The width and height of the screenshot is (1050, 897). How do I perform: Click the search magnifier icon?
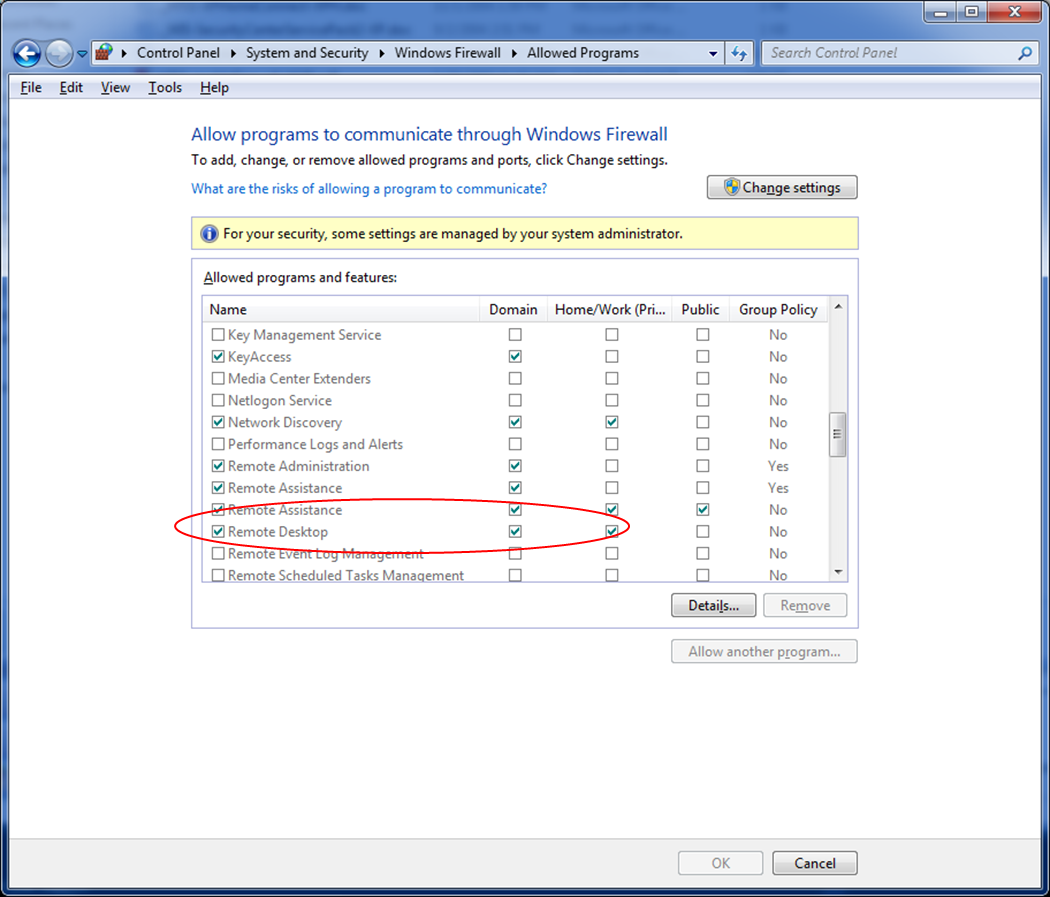1025,53
